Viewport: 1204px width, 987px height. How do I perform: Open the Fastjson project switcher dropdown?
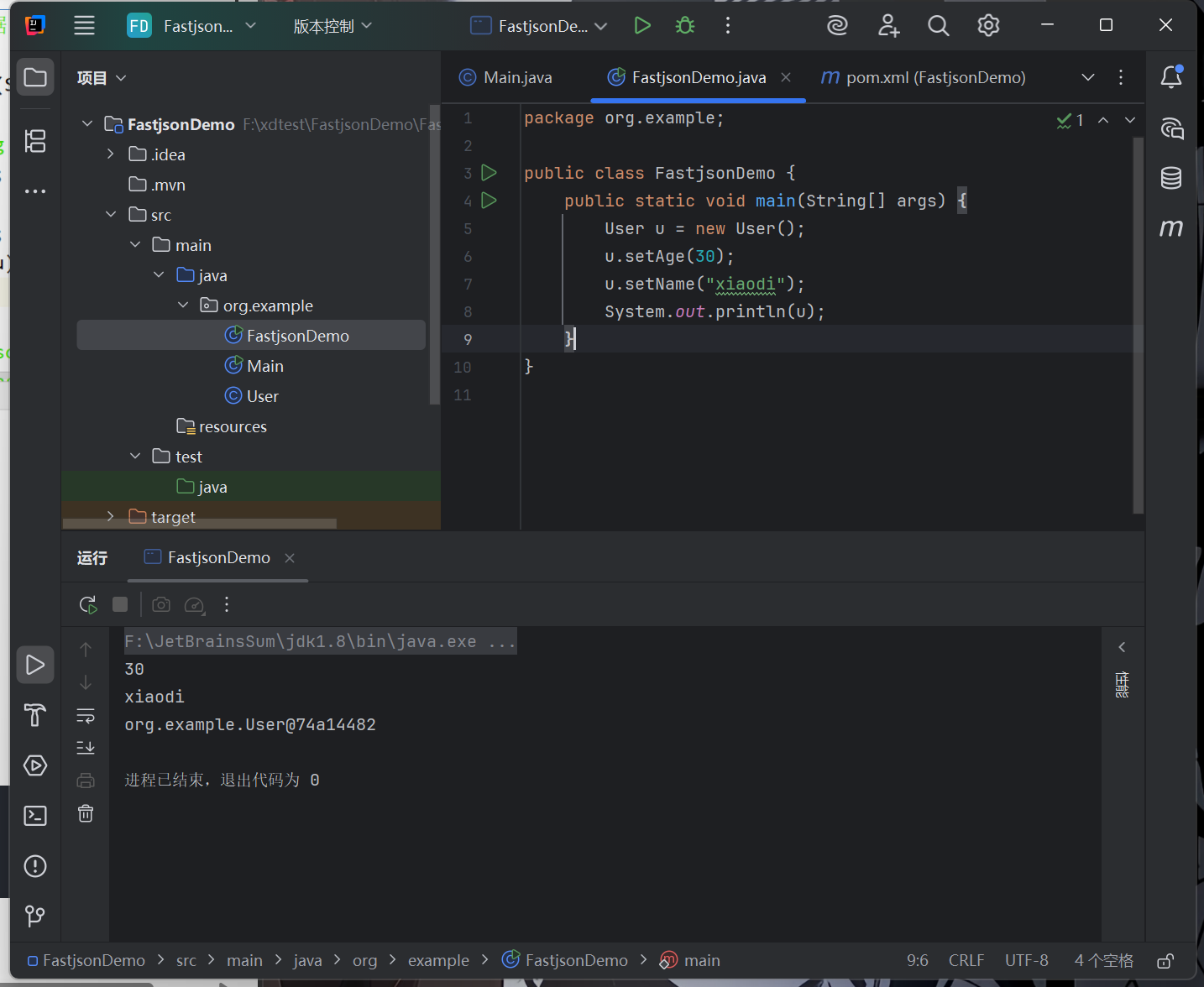pyautogui.click(x=191, y=26)
